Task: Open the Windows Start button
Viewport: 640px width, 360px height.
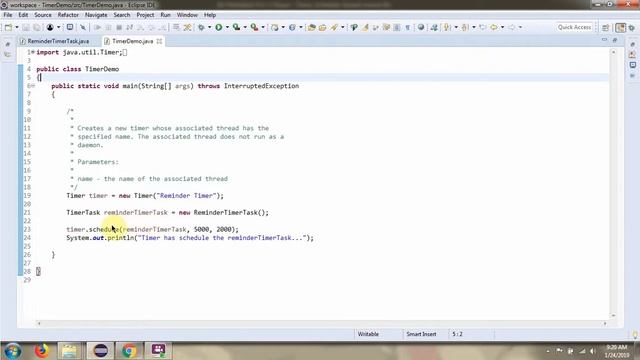Action: click(13, 351)
